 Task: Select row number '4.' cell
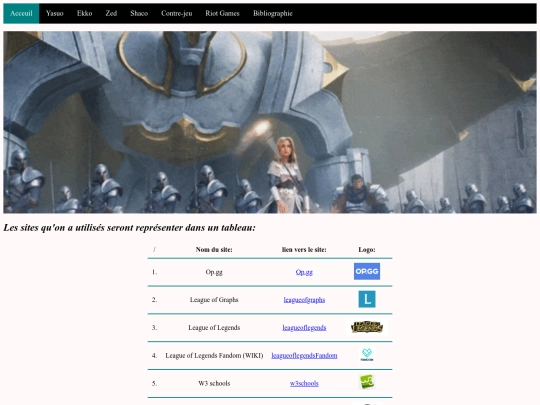(154, 355)
